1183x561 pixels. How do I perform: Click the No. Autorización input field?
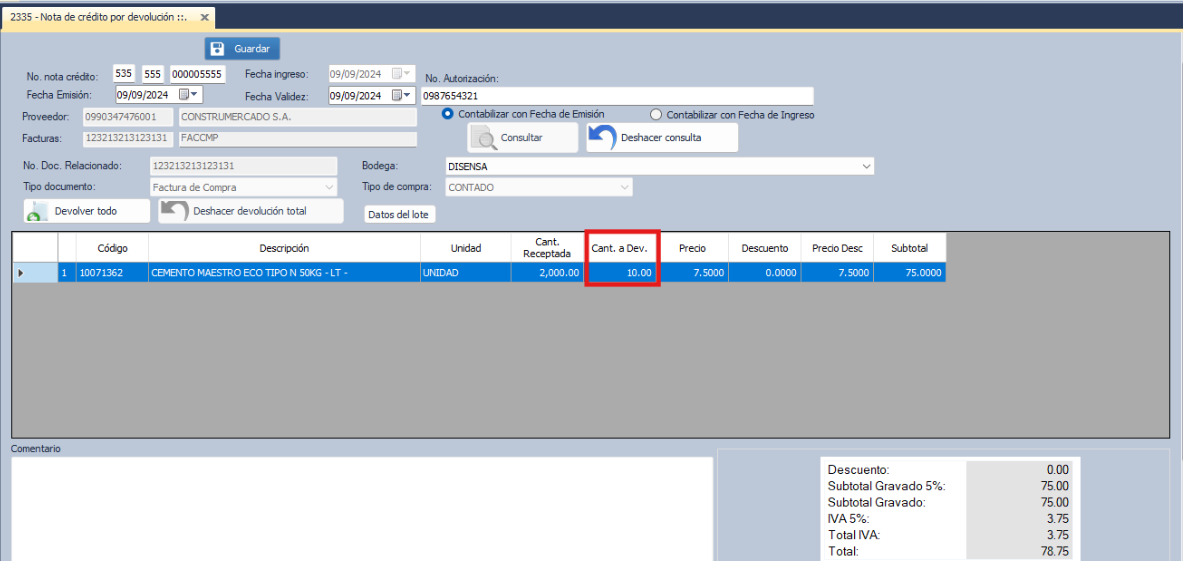coord(617,96)
